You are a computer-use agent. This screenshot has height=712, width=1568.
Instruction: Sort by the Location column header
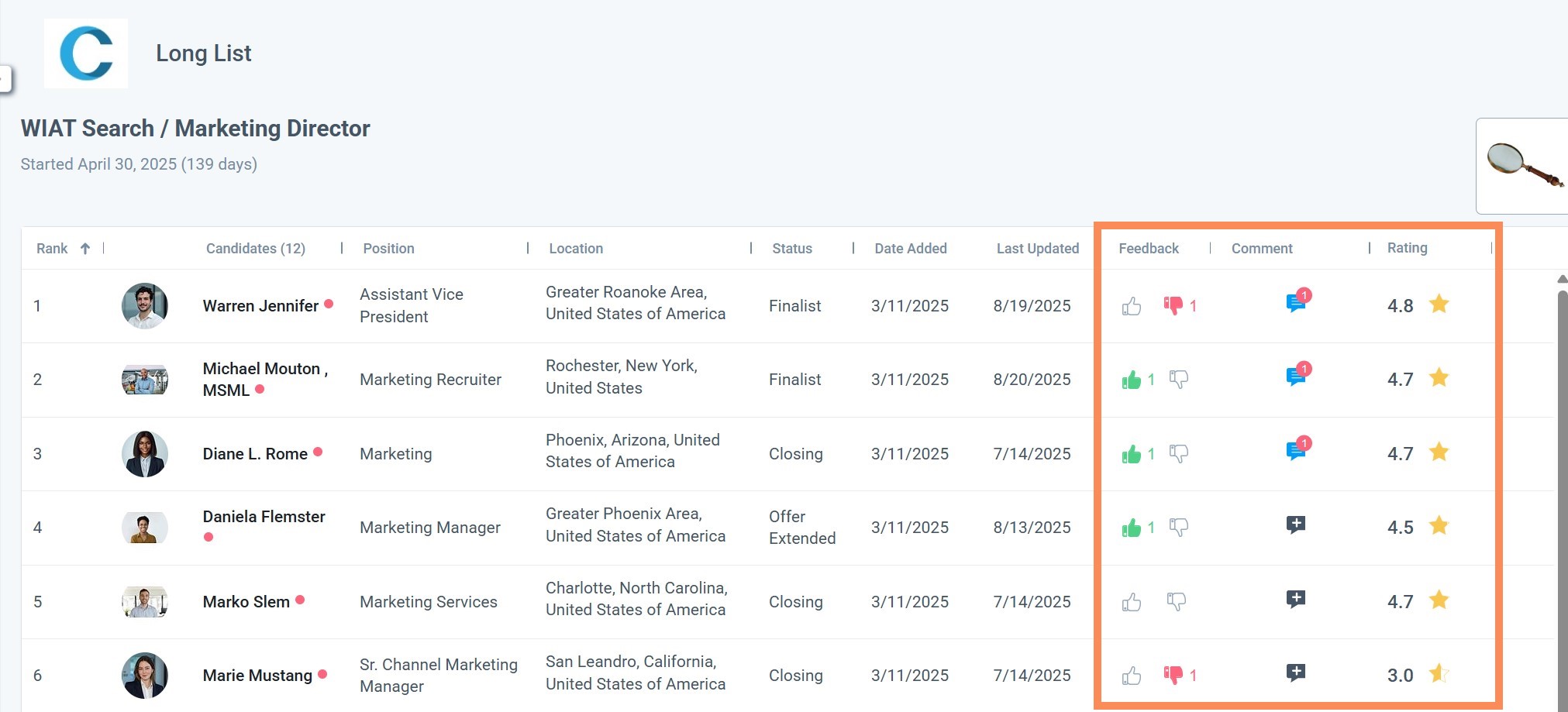tap(576, 249)
